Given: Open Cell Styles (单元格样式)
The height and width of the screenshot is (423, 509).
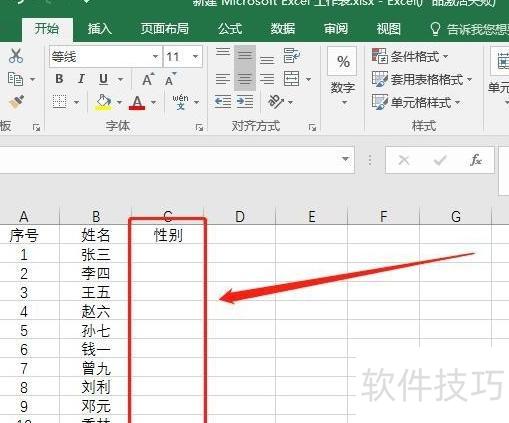Looking at the screenshot, I should [x=416, y=102].
